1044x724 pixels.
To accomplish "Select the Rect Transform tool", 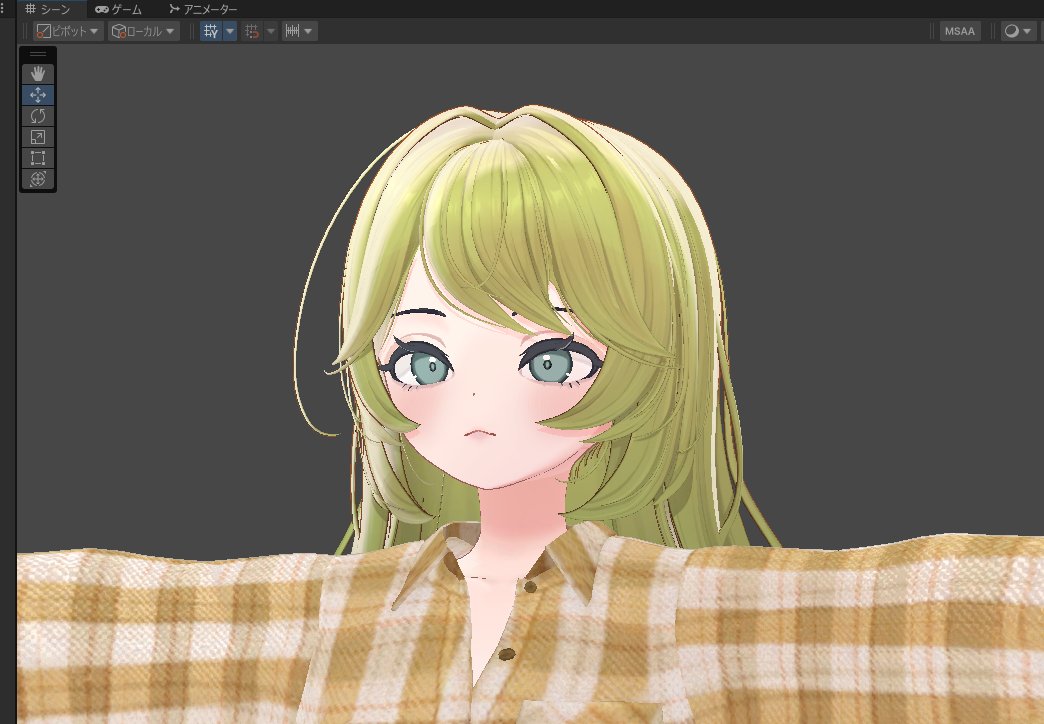I will 38,158.
